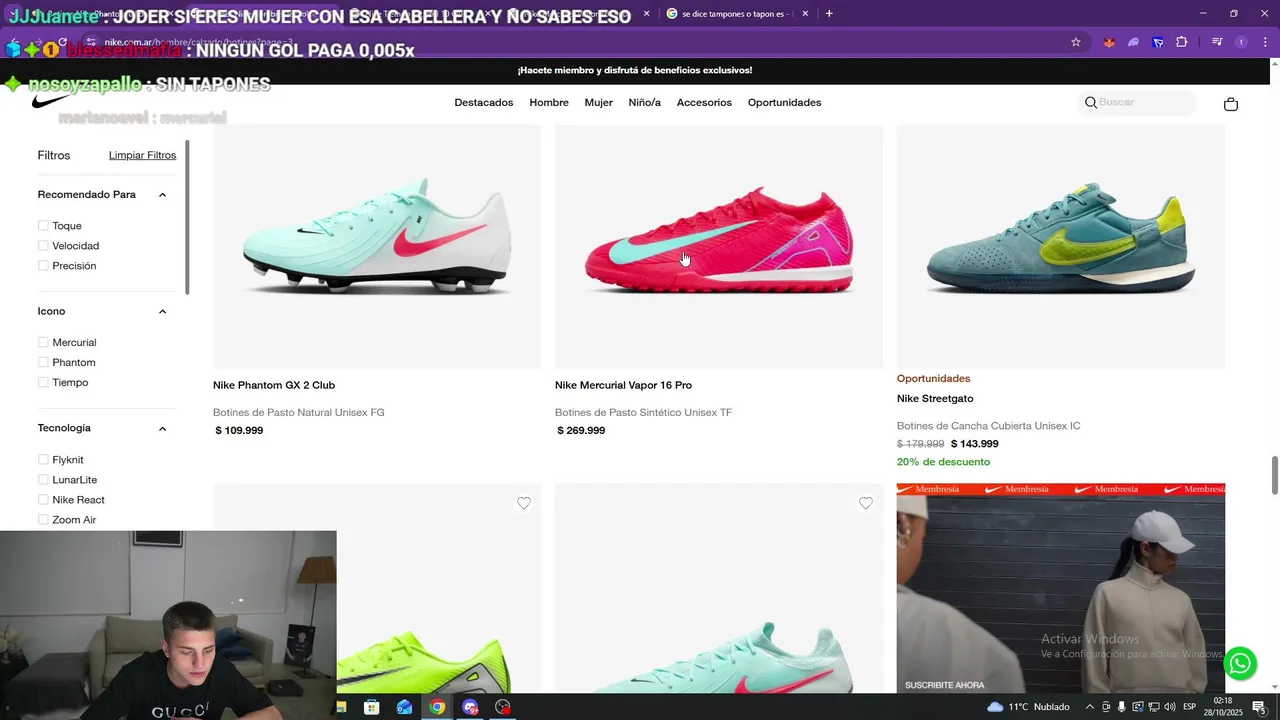Click SUSCRIBITE AHORA on the membership banner
Screen dimensions: 1280x720
coord(945,685)
